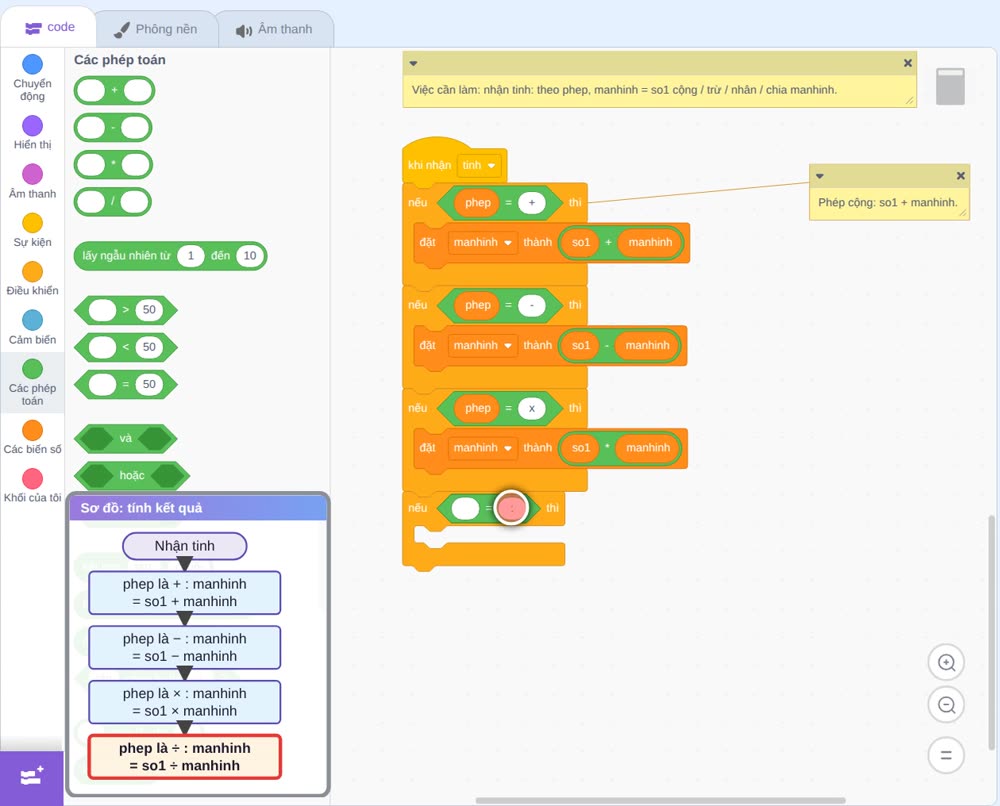This screenshot has width=1000, height=806.
Task: Close the 'Việc cần làm' comment
Action: click(x=908, y=63)
